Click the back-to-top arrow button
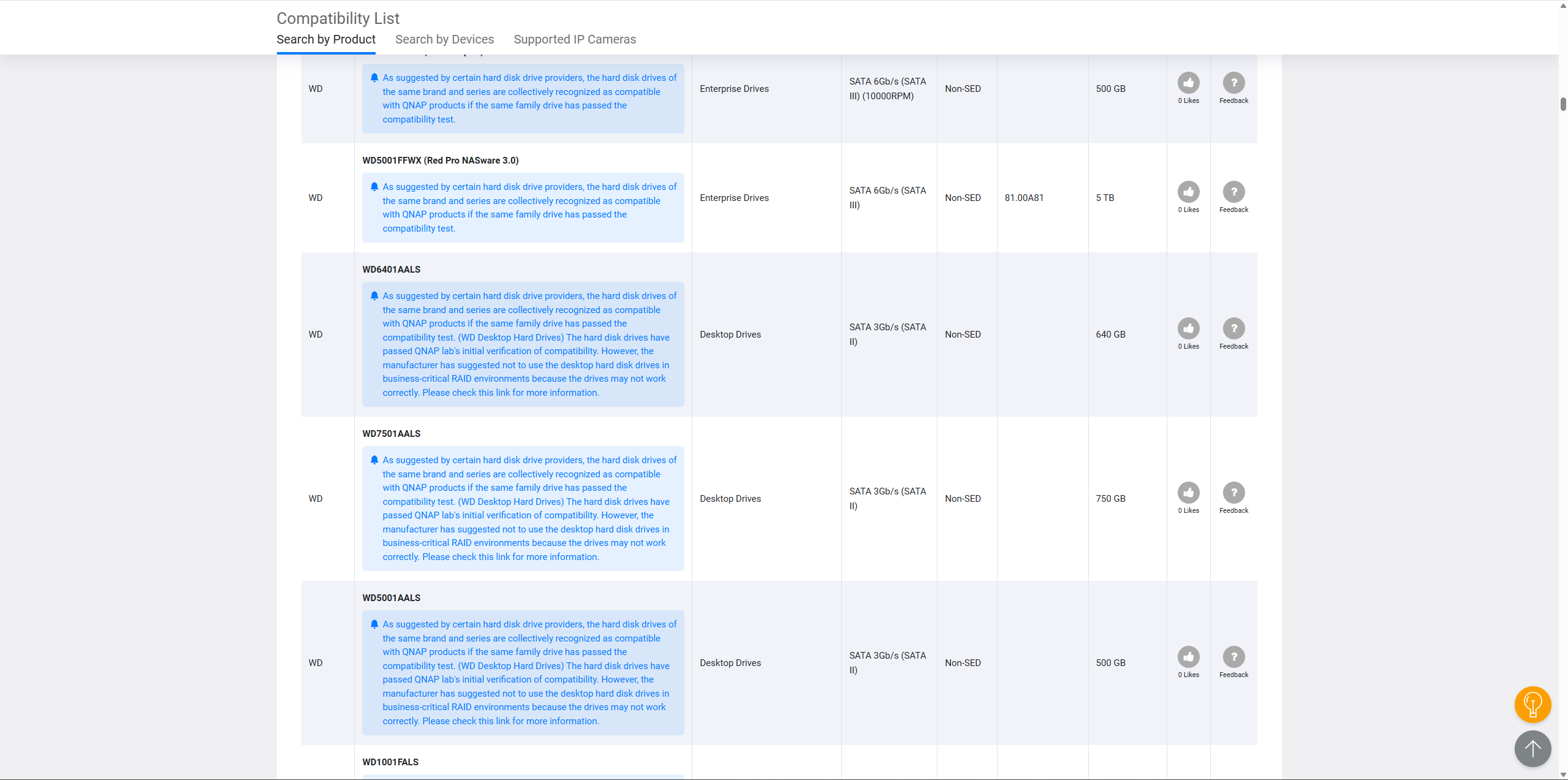The width and height of the screenshot is (1568, 780). 1532,748
